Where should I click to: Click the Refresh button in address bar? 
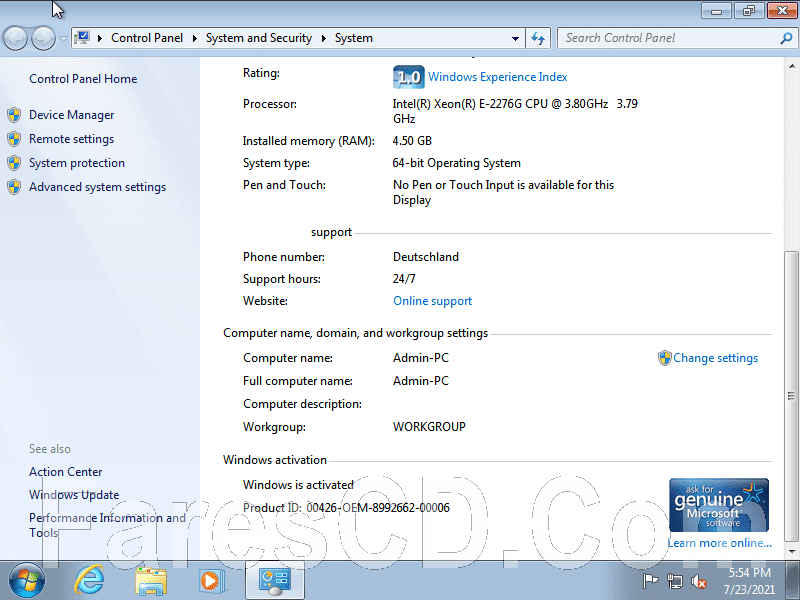coord(538,38)
